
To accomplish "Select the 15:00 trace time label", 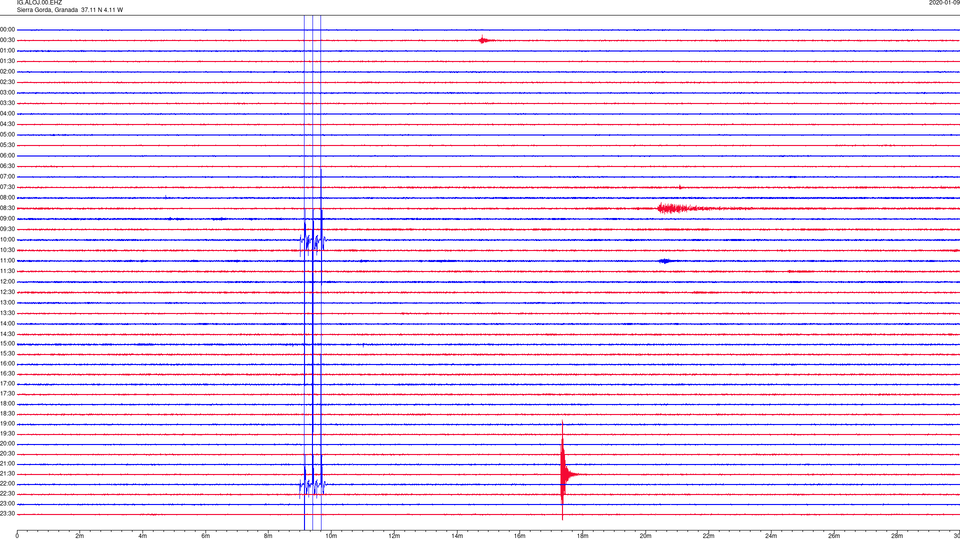I will [x=7, y=343].
